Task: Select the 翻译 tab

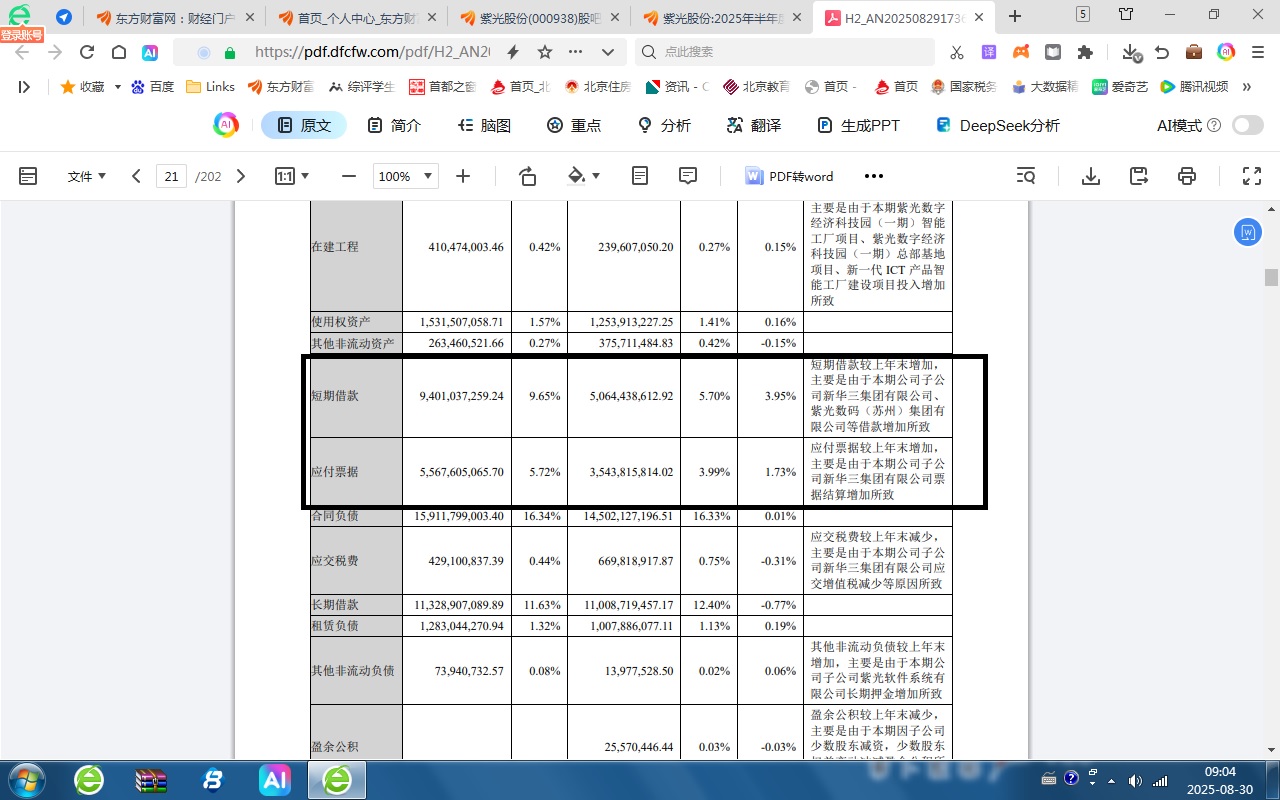Action: pos(754,125)
